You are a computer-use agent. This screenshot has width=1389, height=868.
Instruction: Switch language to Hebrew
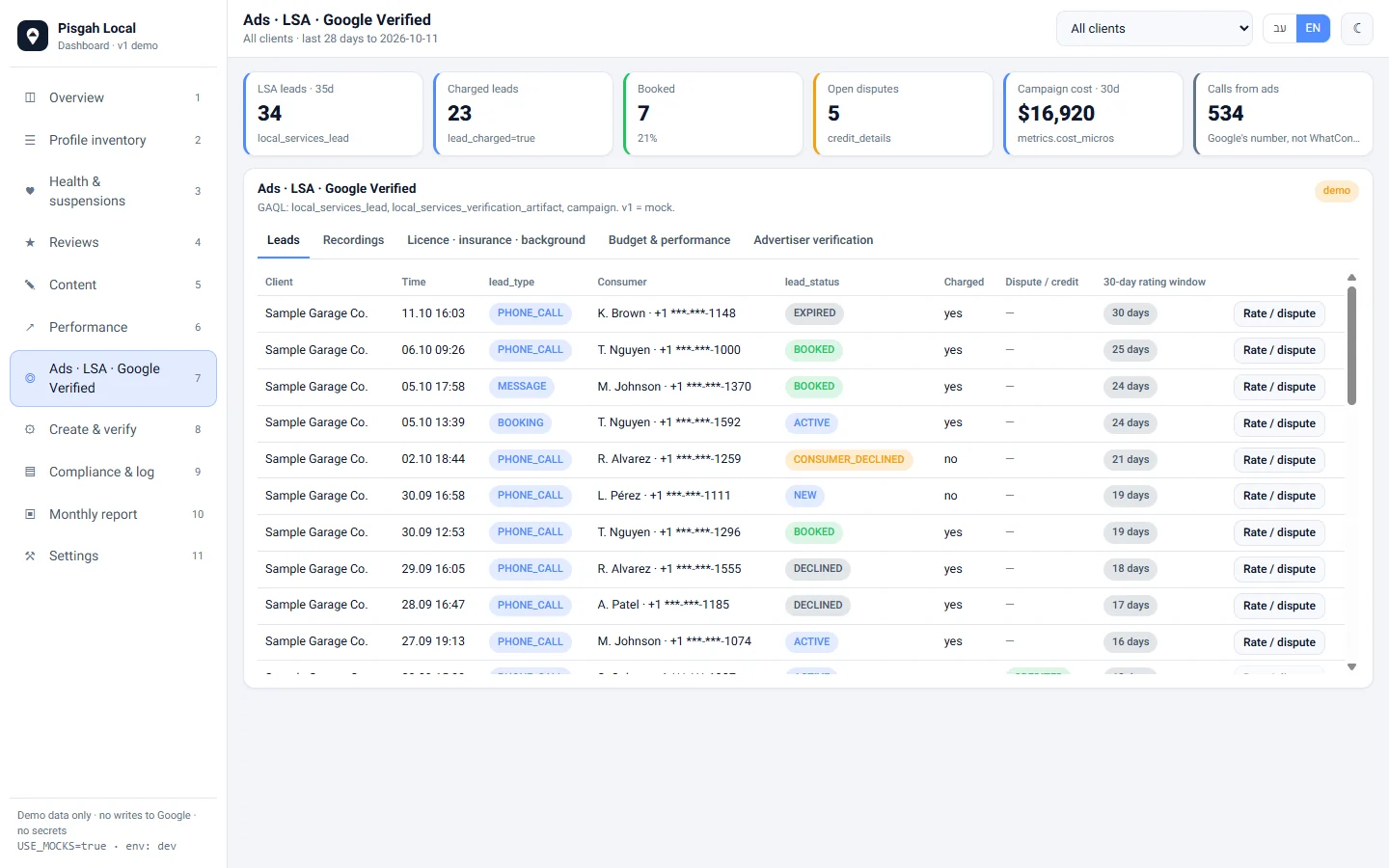[x=1280, y=28]
